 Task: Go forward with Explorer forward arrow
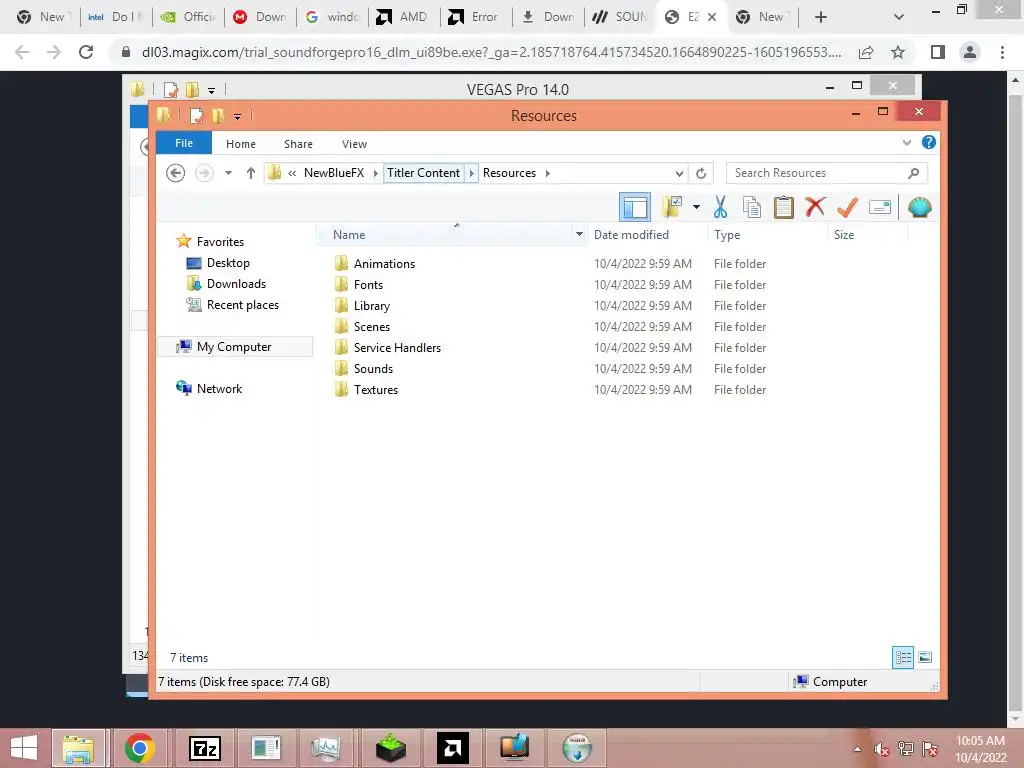point(204,173)
